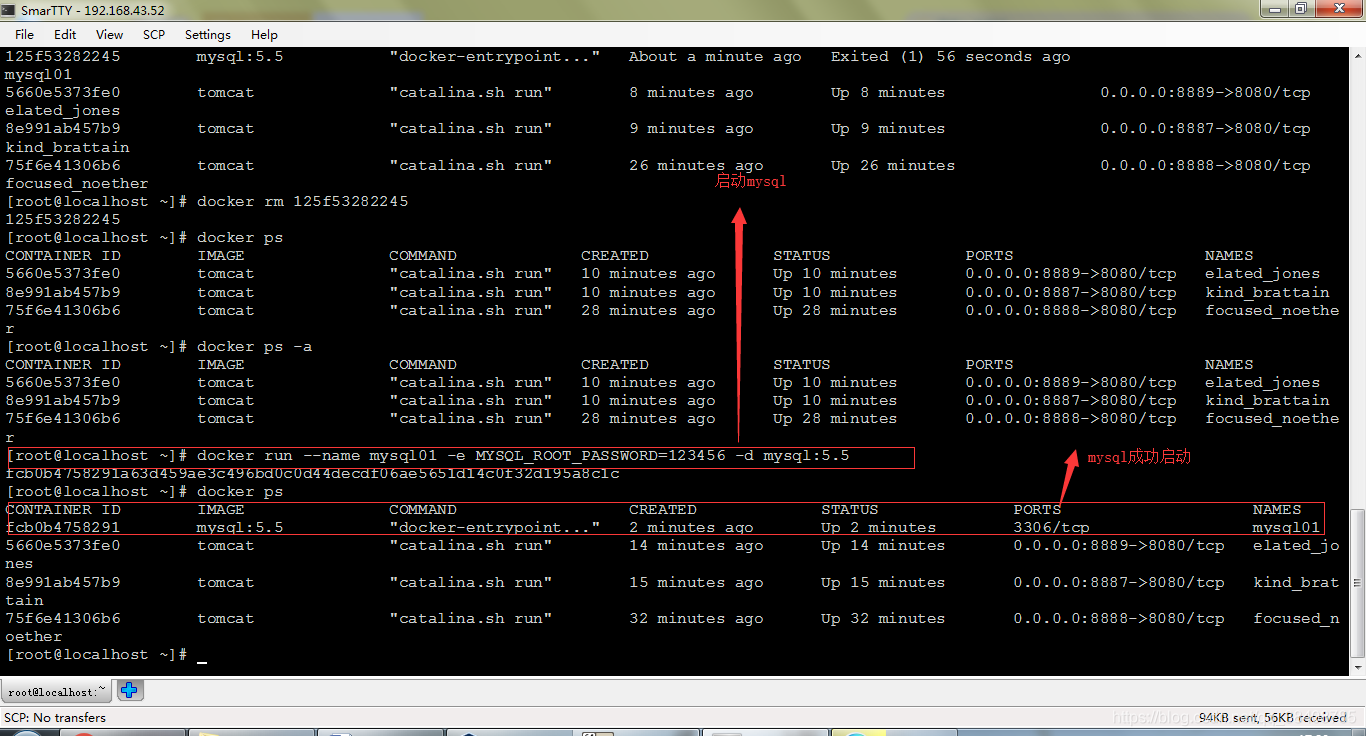This screenshot has width=1366, height=736.
Task: Click the '0.0.0.0:8887->8080/tcp' port in the '15 minutes ago' row
Action: pos(1119,582)
